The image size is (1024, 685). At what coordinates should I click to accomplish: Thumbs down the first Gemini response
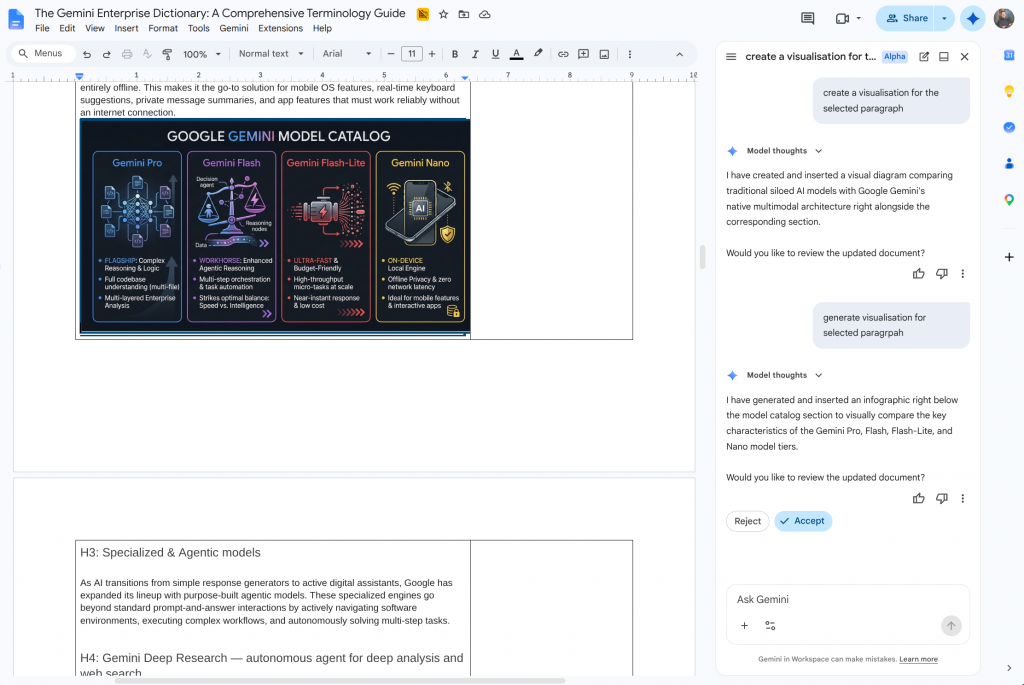pos(942,274)
